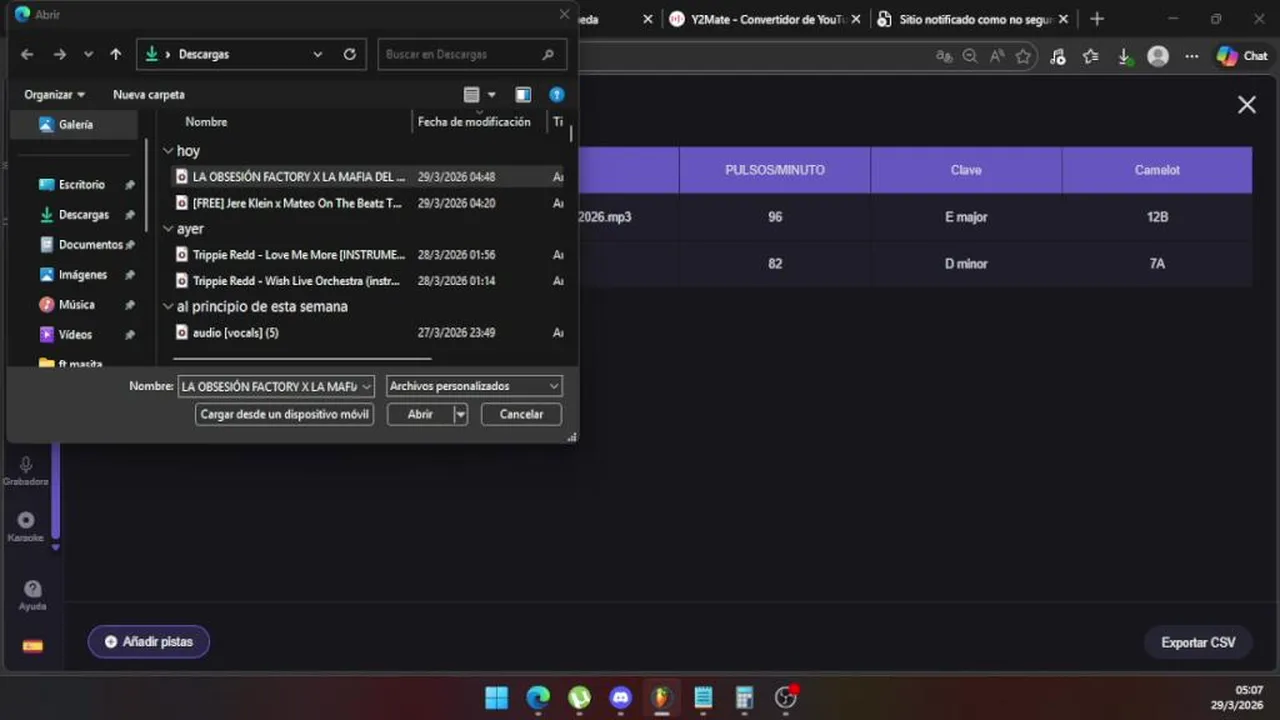Go up one folder level
Image resolution: width=1280 pixels, height=720 pixels.
point(116,54)
